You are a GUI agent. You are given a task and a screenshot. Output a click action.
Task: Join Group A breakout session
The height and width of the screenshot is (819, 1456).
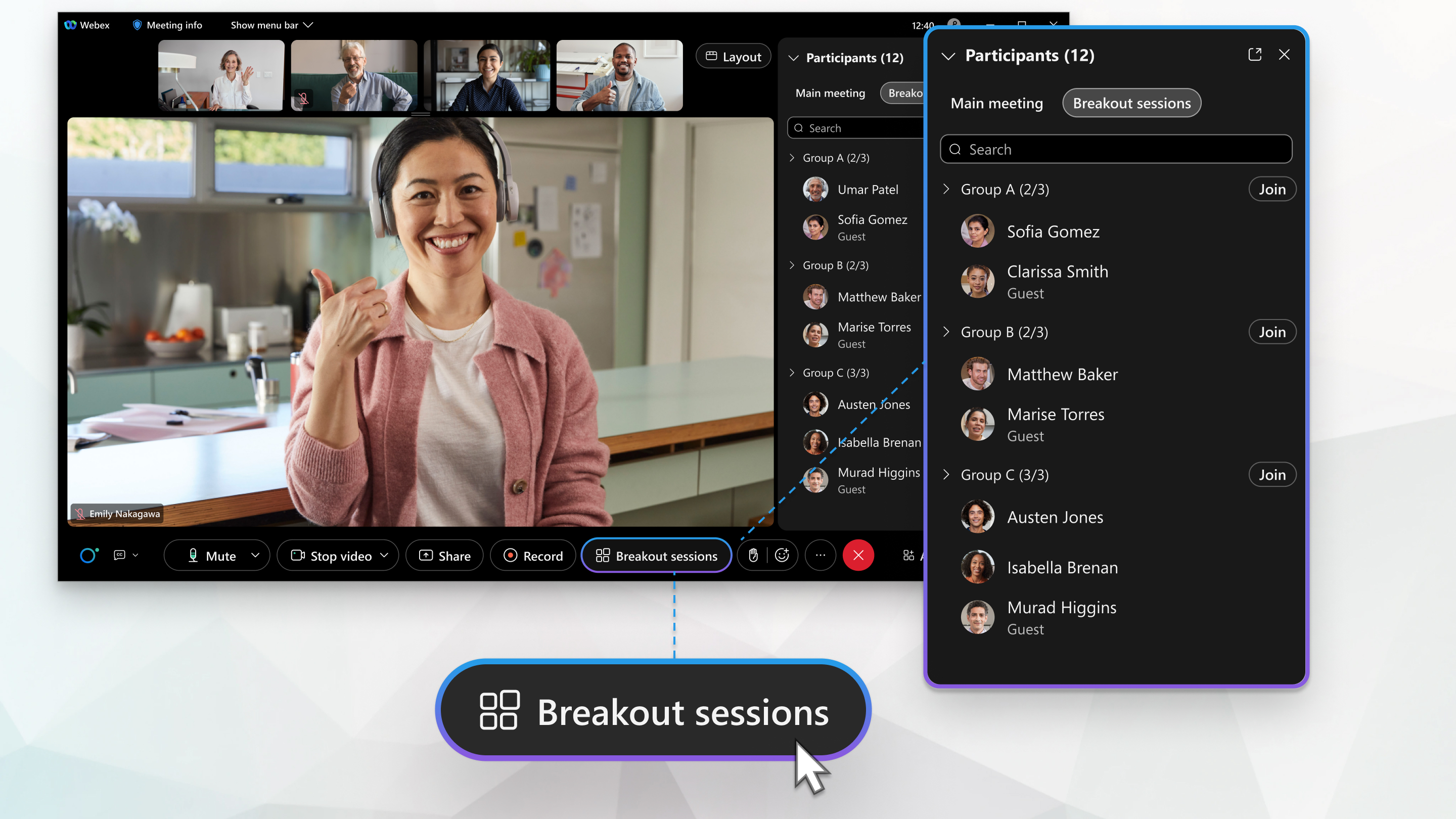(x=1271, y=189)
